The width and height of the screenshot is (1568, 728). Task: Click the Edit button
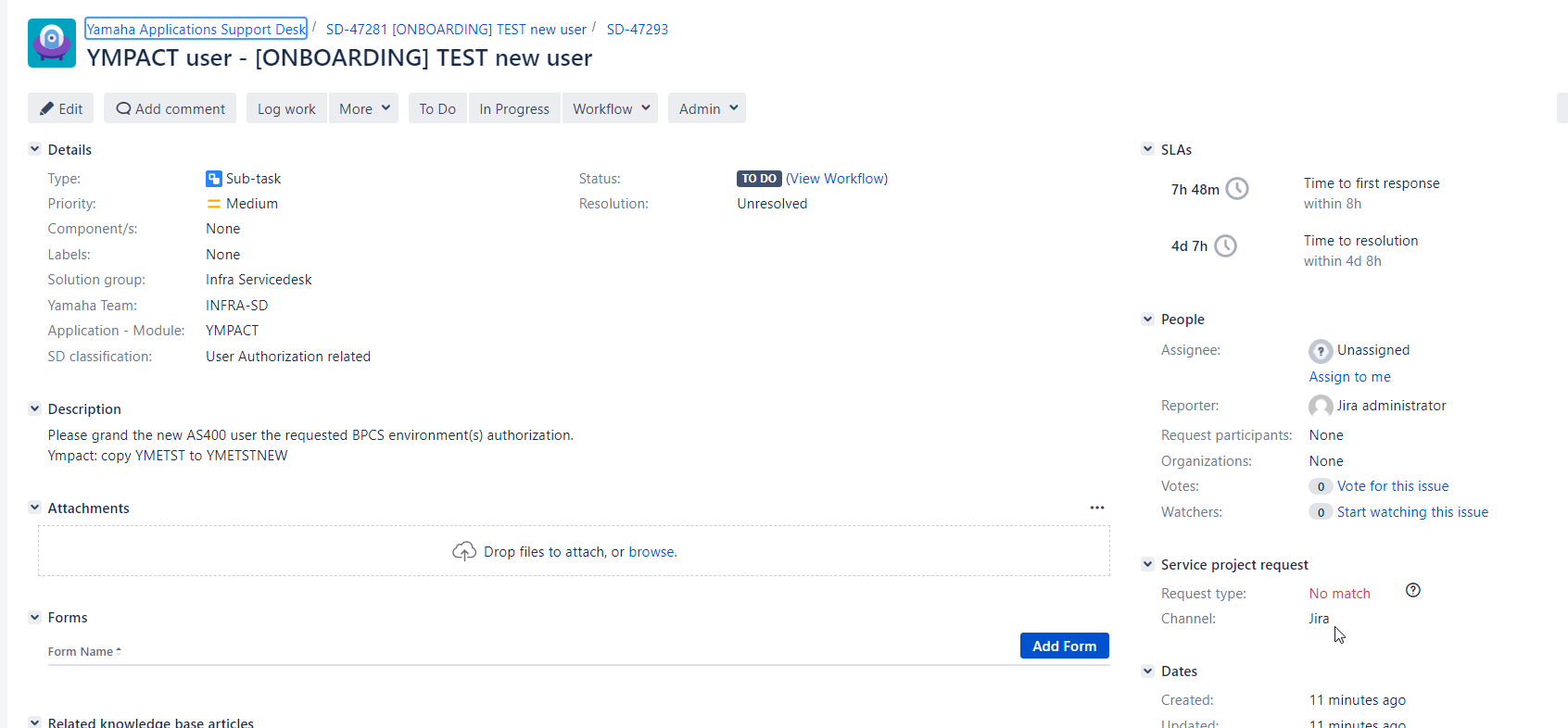[x=61, y=108]
